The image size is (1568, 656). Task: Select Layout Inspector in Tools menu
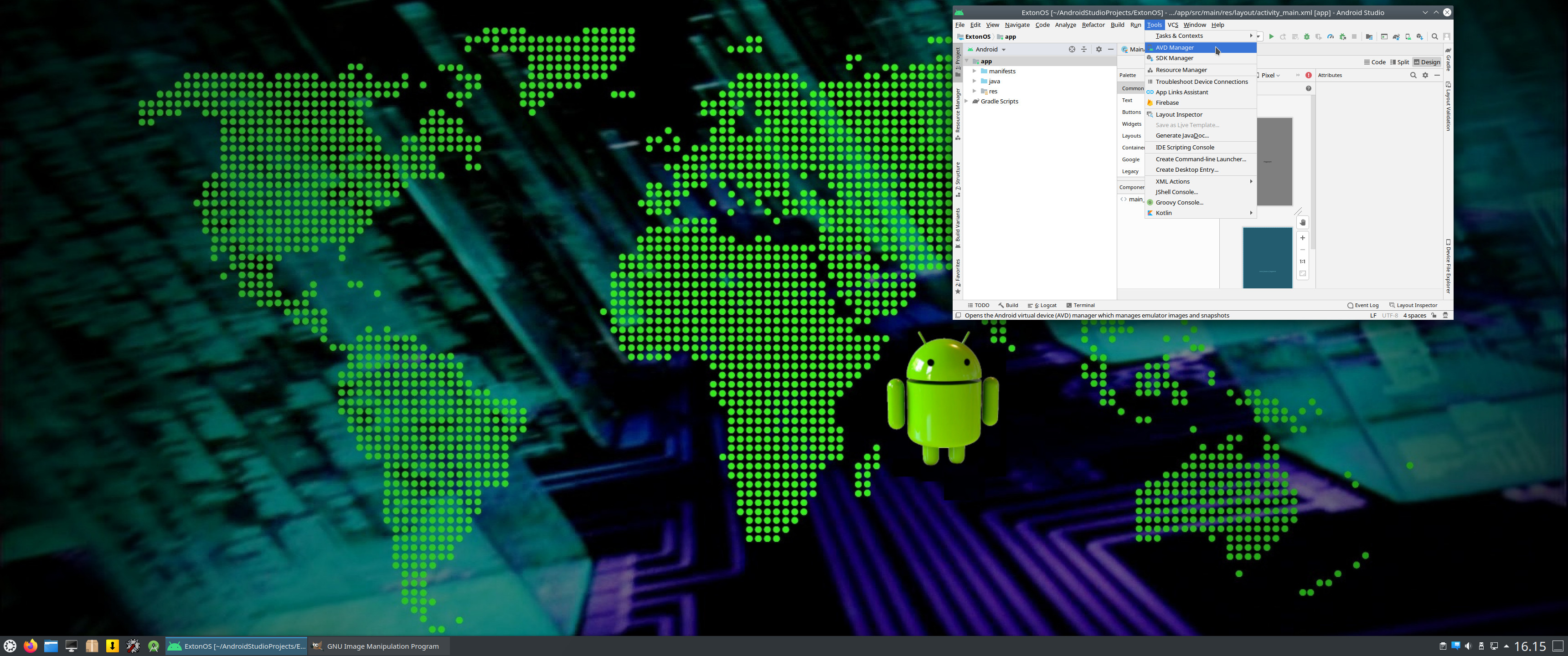[1200, 114]
